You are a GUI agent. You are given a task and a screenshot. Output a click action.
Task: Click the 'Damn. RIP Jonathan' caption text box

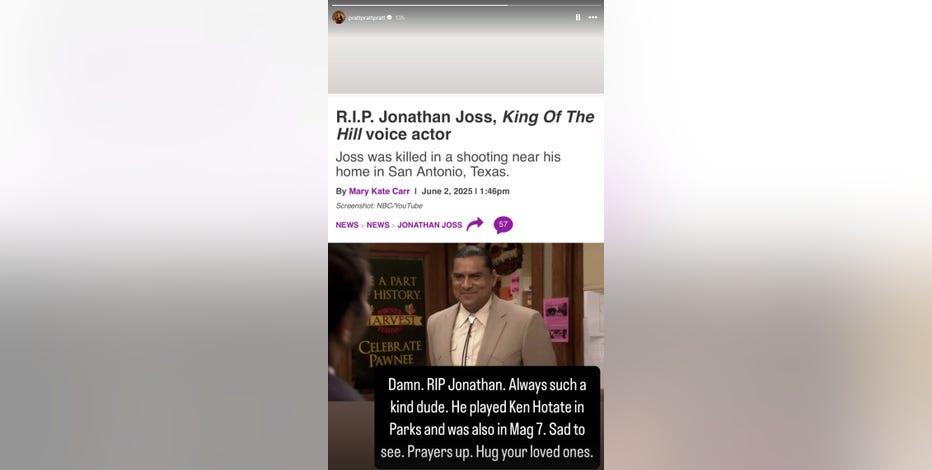[487, 418]
